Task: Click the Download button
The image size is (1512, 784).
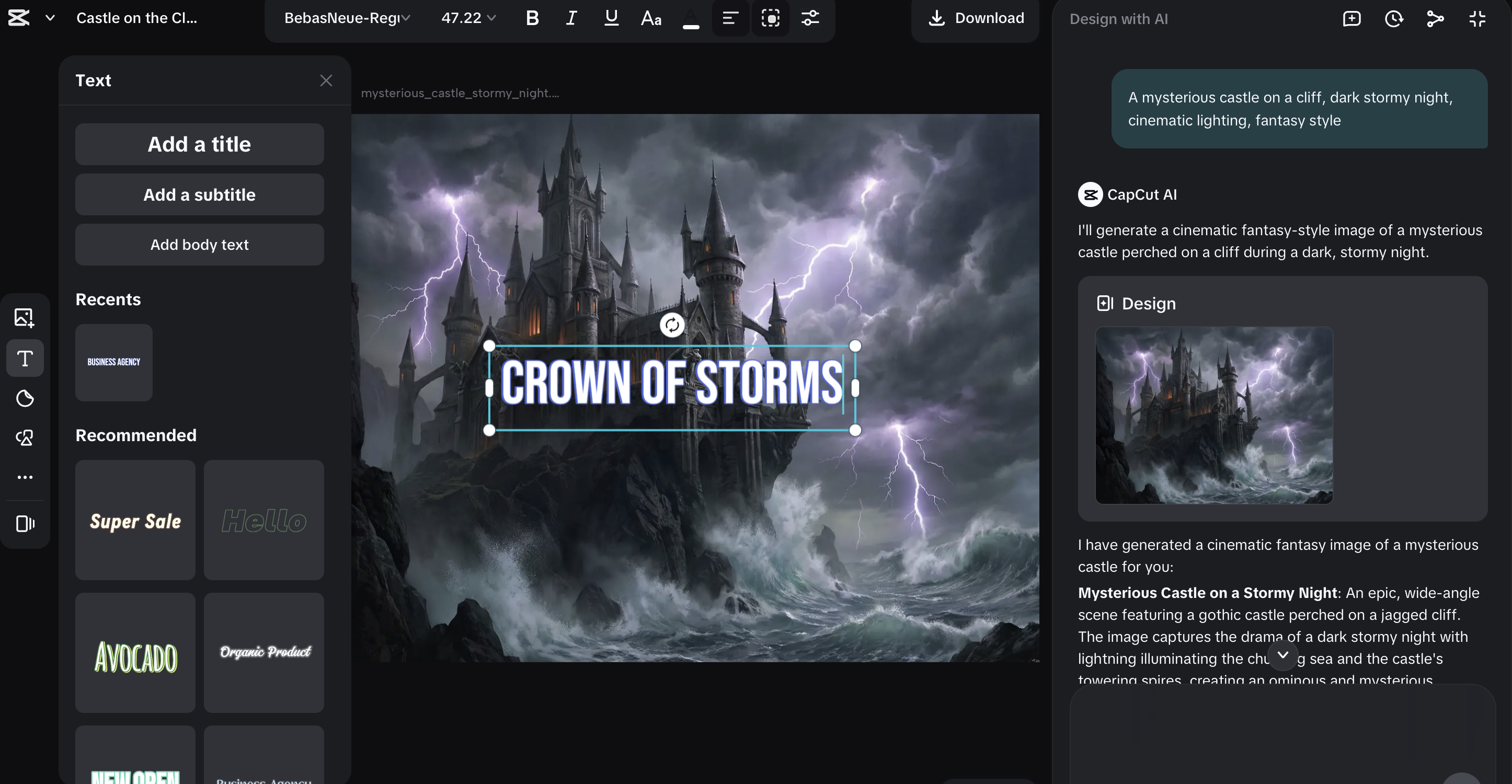Action: tap(976, 18)
